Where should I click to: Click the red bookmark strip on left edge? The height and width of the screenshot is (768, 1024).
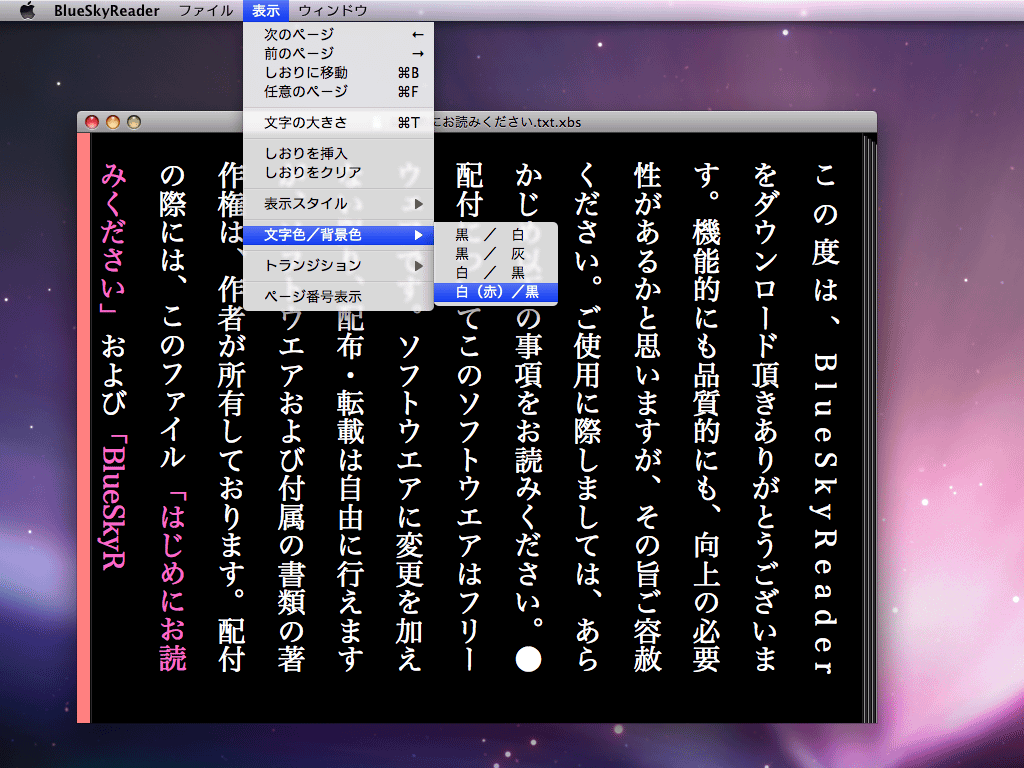pos(84,428)
